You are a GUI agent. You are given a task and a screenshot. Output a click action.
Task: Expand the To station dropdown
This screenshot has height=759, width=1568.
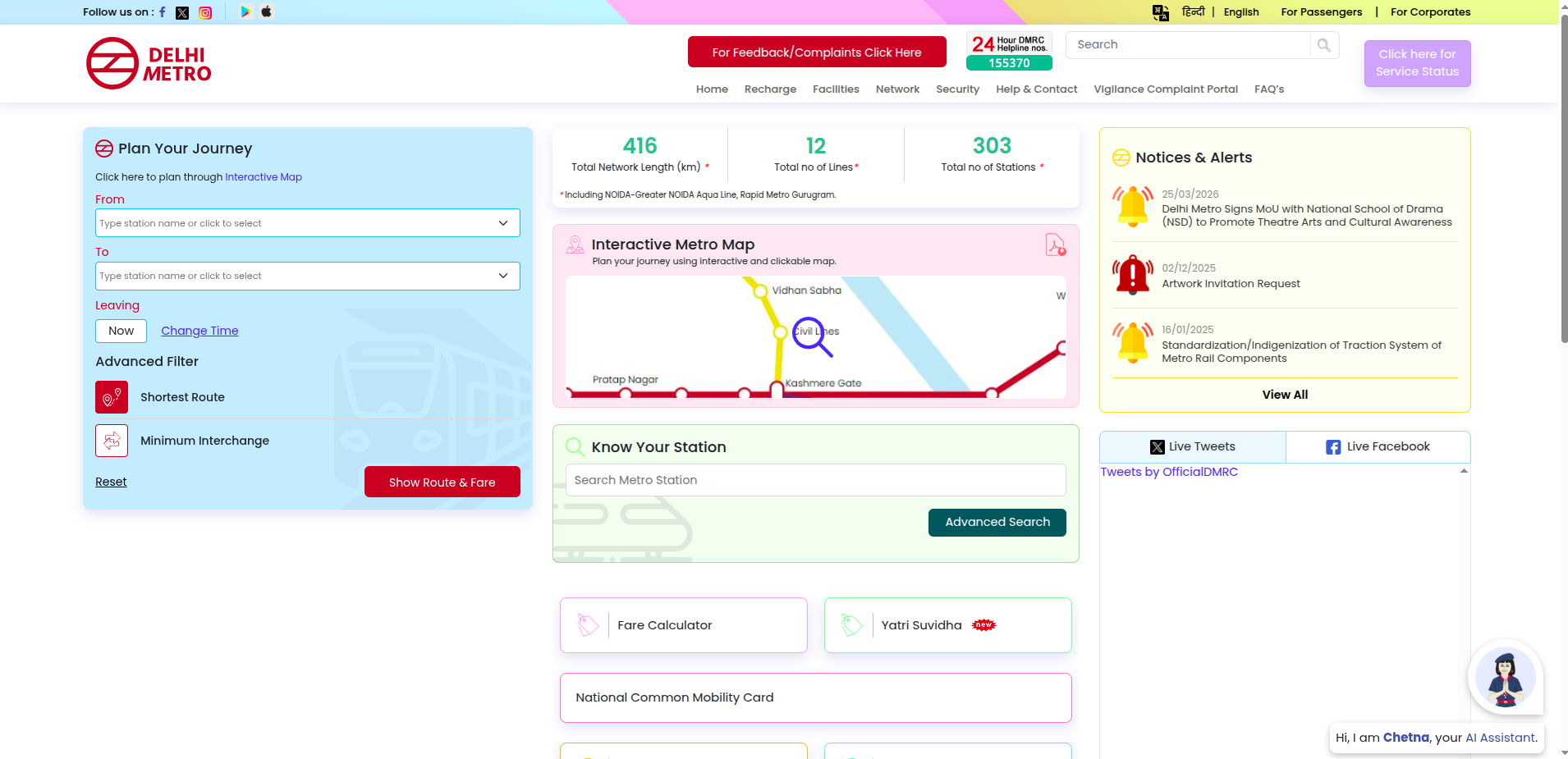pos(502,276)
